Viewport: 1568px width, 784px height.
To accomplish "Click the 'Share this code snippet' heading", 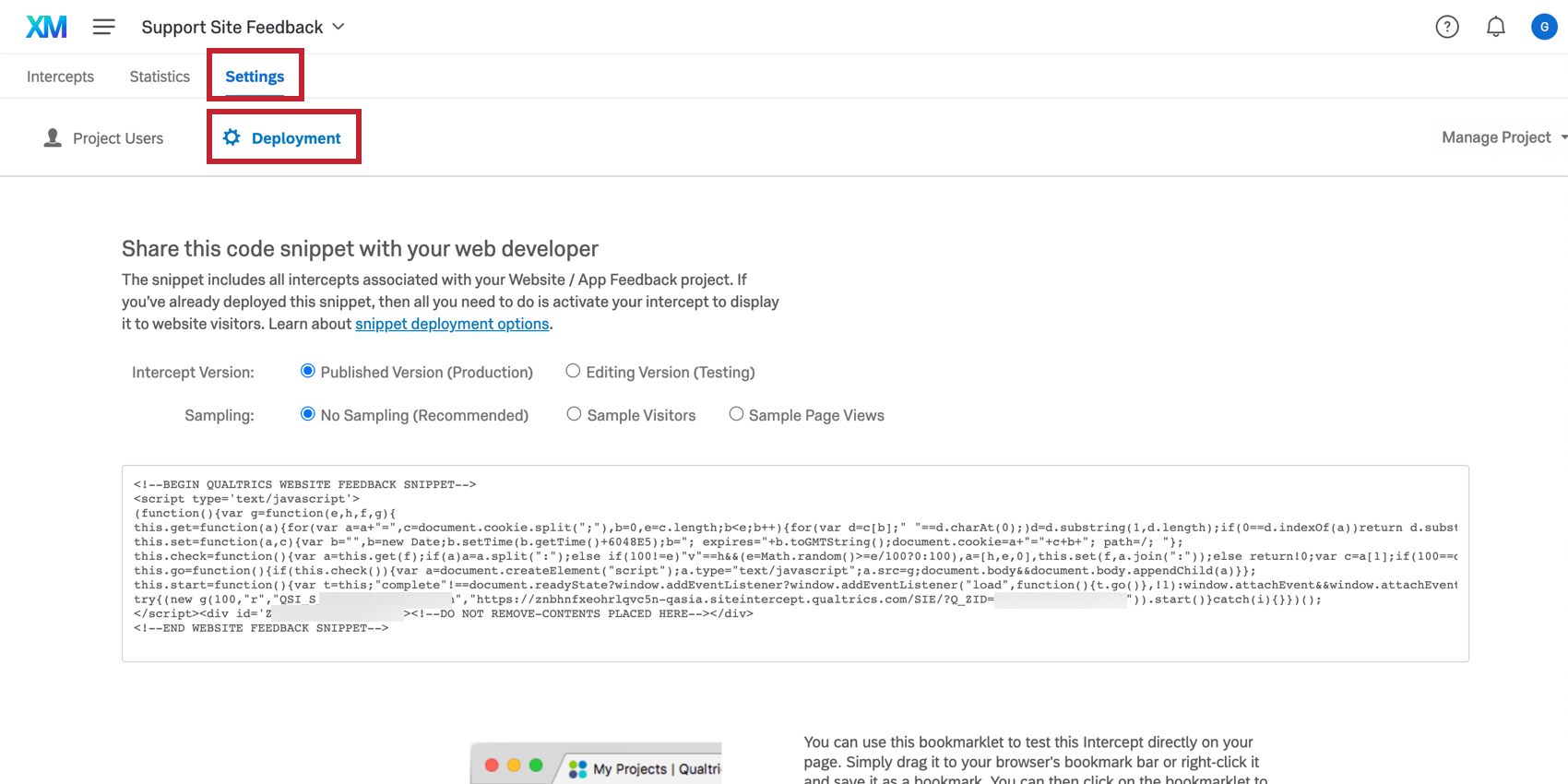I will [360, 249].
